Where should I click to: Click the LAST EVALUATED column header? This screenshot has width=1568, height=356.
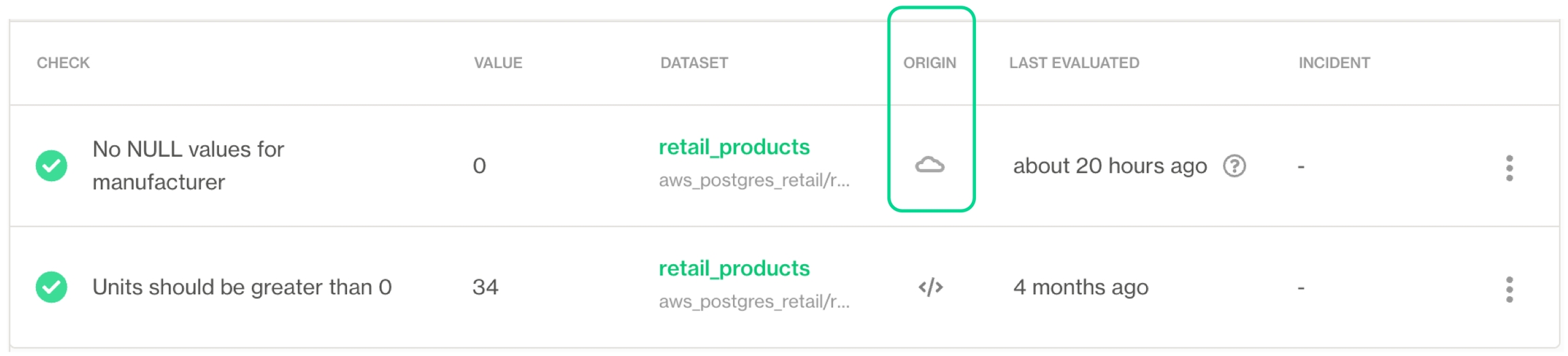(x=1074, y=63)
